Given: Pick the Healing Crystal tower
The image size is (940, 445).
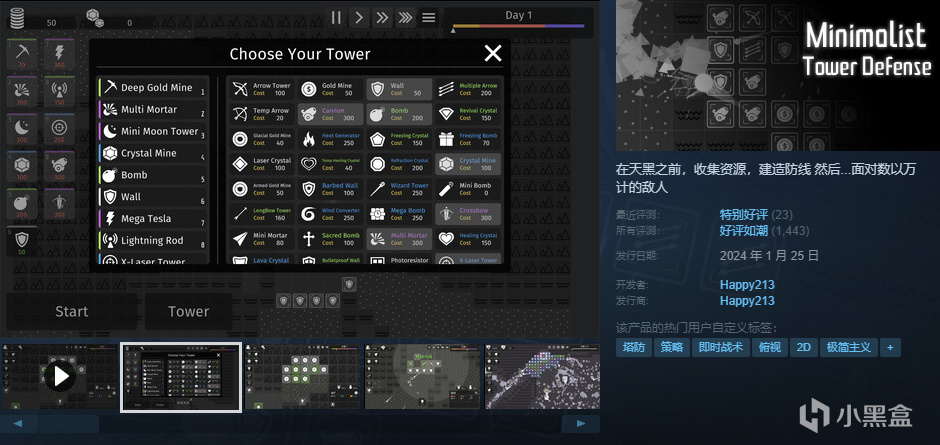Looking at the screenshot, I should click(468, 239).
